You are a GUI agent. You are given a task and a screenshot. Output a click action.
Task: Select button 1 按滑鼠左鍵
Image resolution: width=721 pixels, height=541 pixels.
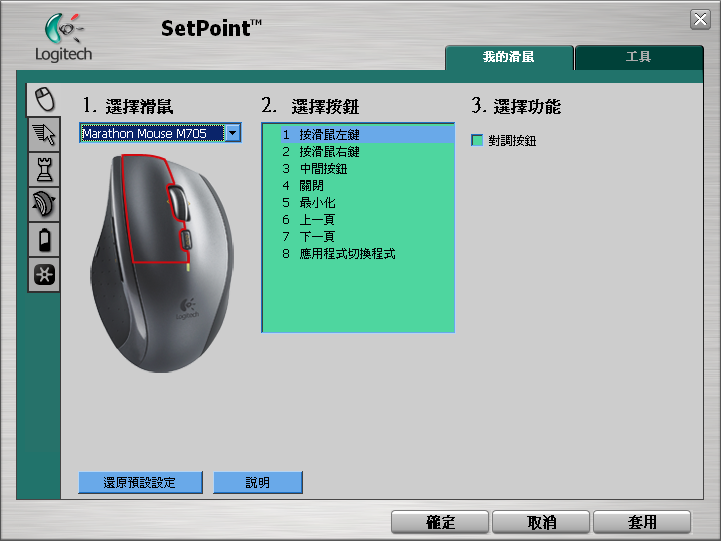(x=367, y=135)
